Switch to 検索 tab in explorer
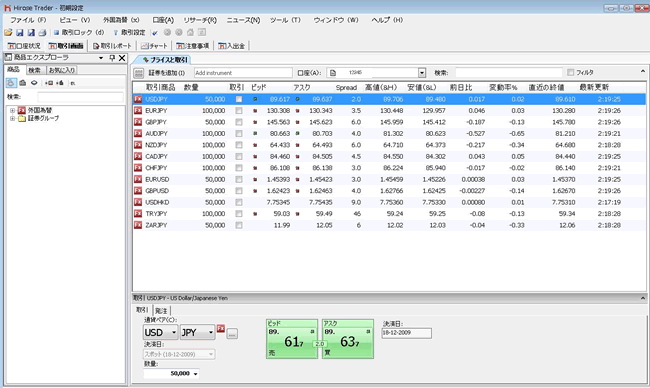This screenshot has width=650, height=388. 35,70
